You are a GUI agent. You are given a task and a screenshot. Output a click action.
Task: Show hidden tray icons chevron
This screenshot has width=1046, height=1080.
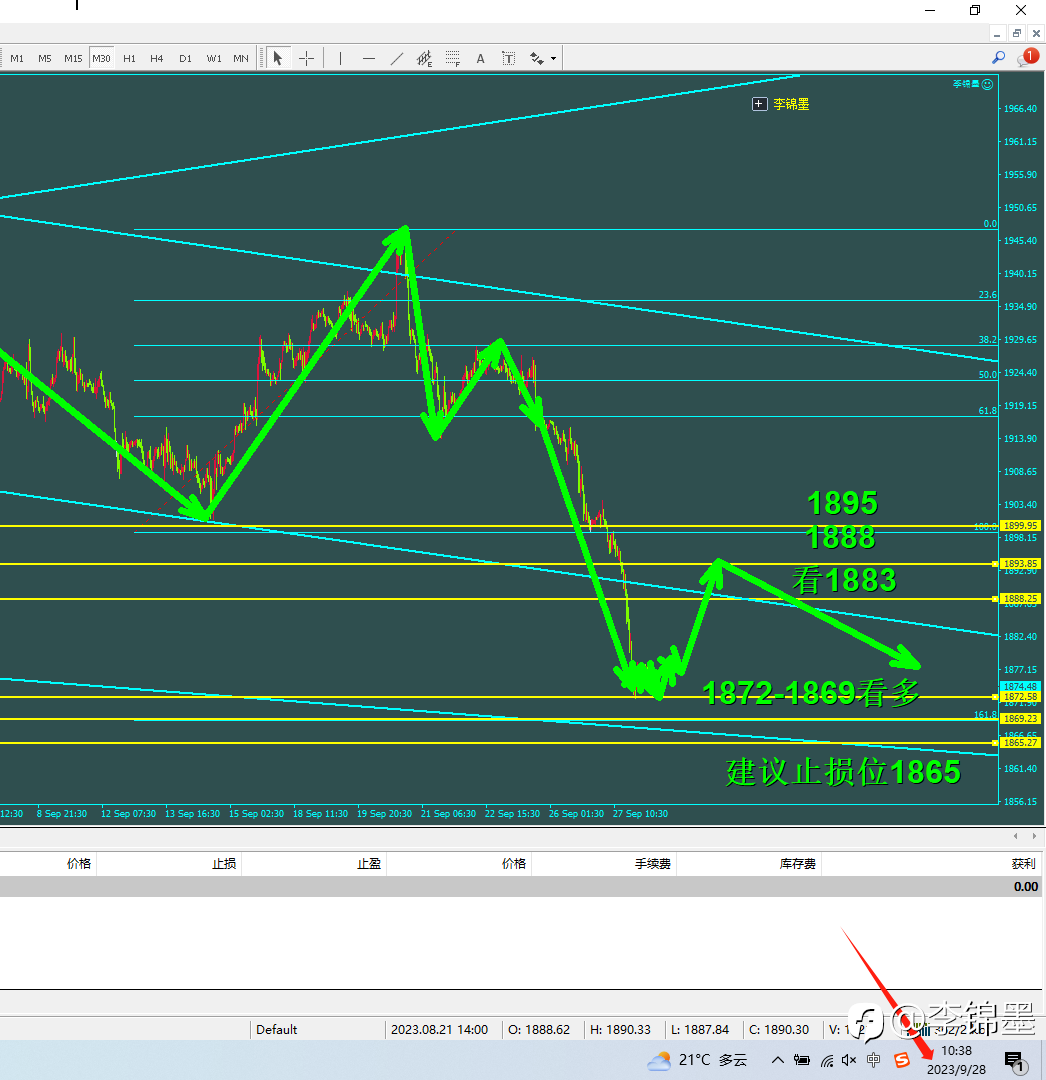pos(777,1060)
